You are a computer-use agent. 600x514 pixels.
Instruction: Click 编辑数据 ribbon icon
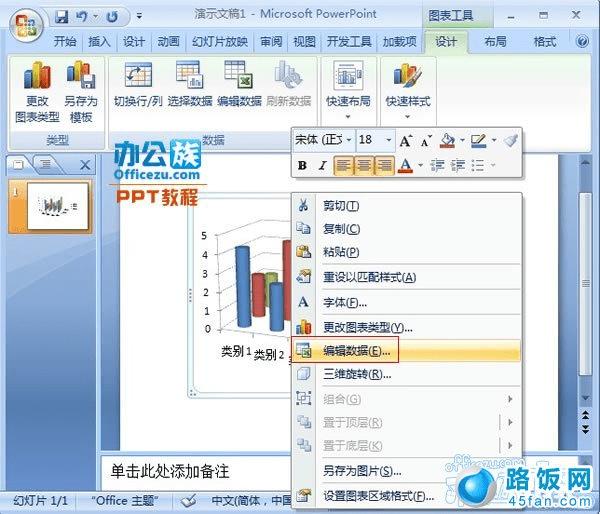pos(239,84)
